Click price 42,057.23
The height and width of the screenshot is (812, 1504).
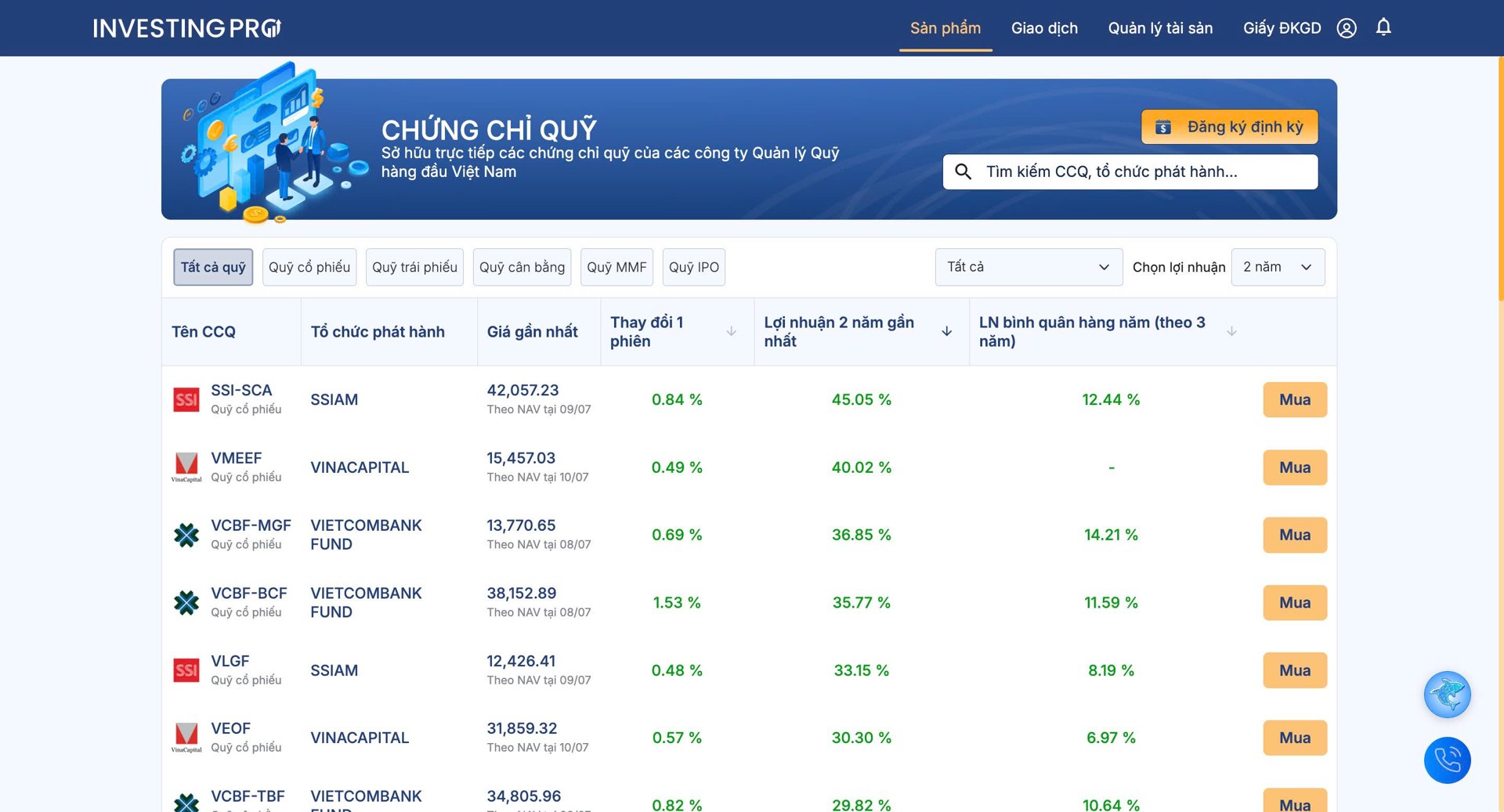pyautogui.click(x=522, y=390)
